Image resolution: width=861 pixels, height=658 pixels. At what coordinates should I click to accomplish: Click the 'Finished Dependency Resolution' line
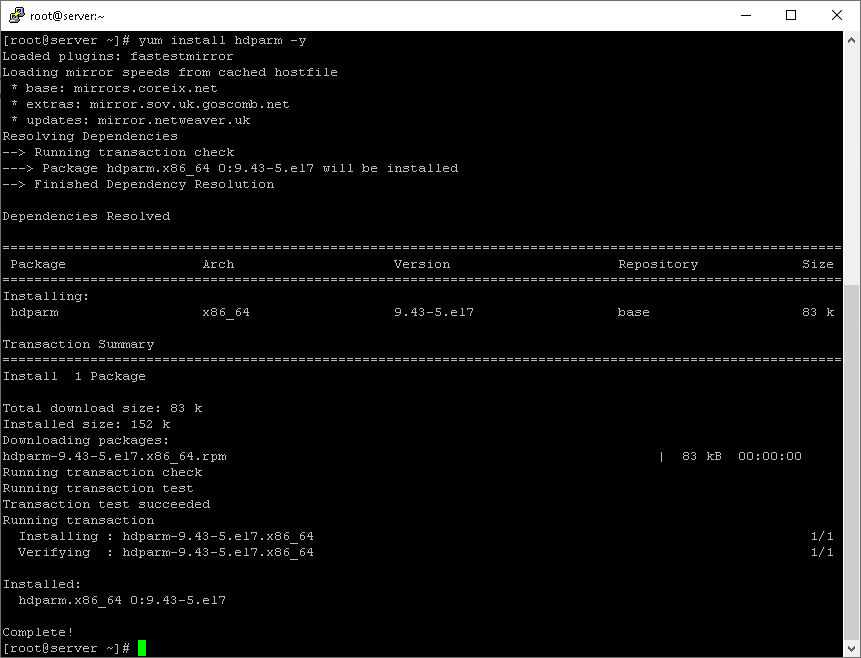click(154, 185)
